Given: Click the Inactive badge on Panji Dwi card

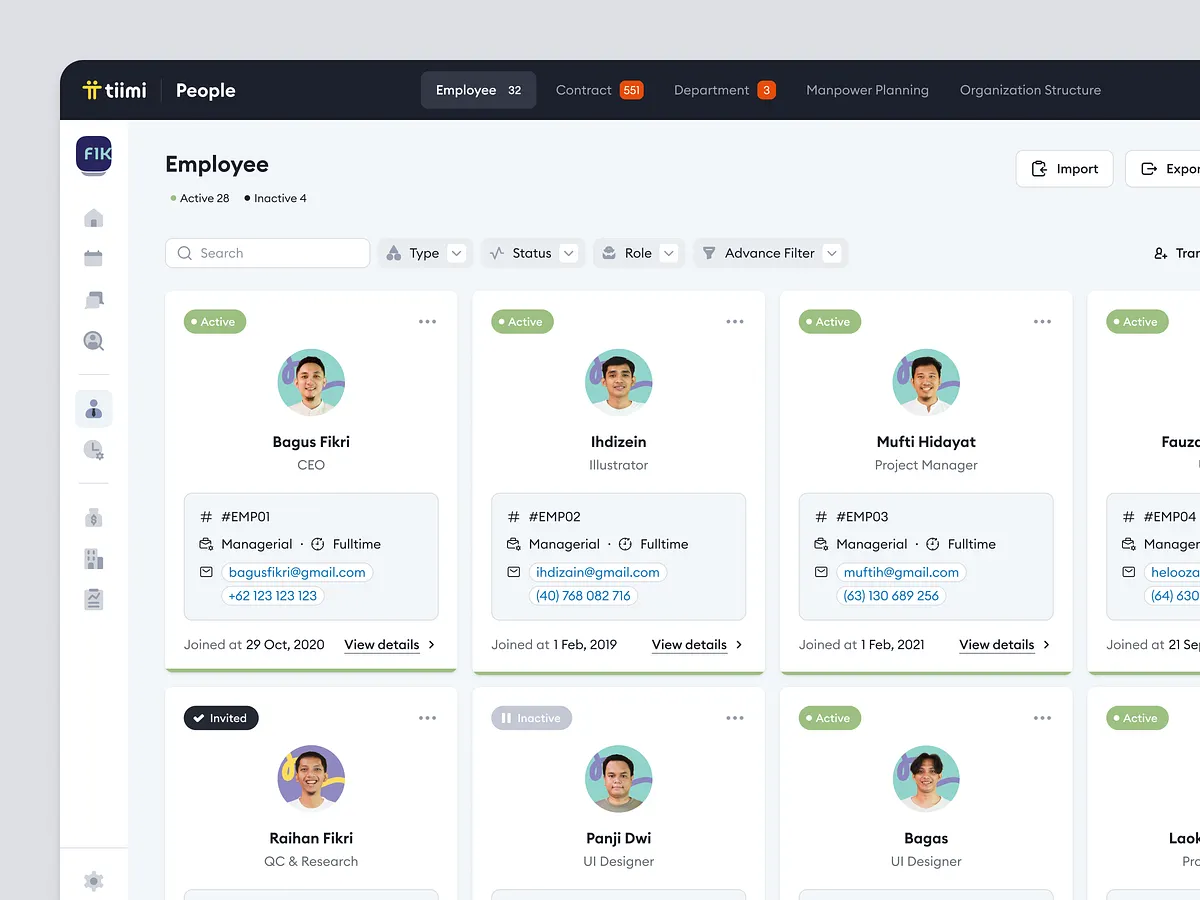Looking at the screenshot, I should [532, 718].
